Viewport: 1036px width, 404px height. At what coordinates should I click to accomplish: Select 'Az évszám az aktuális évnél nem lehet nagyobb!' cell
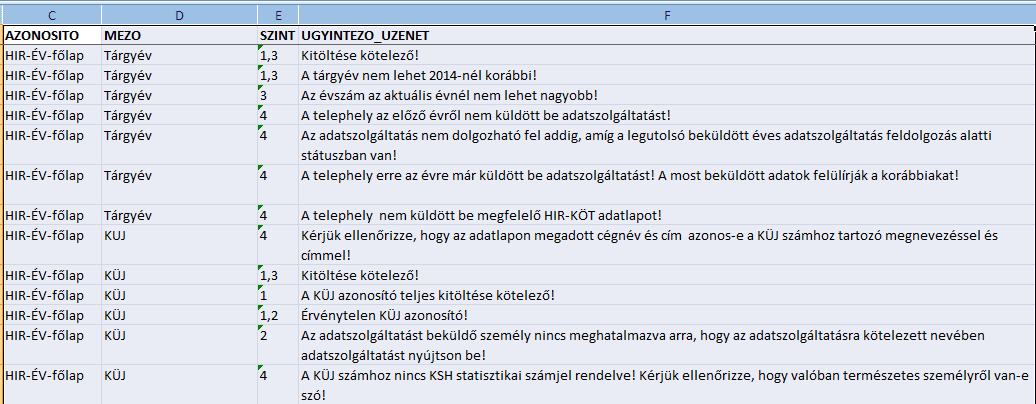(x=667, y=95)
